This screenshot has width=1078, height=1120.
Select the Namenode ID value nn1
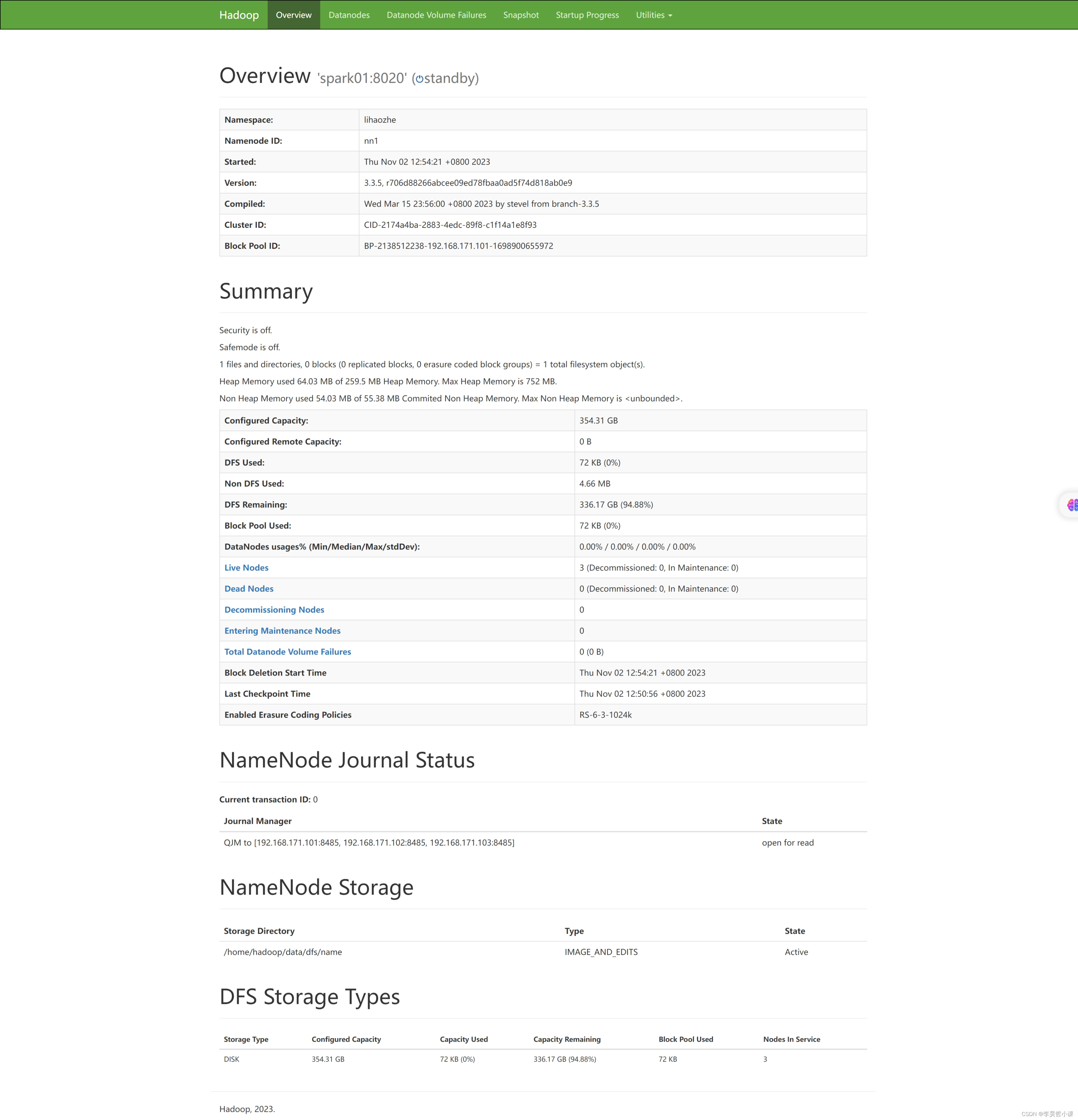coord(371,141)
